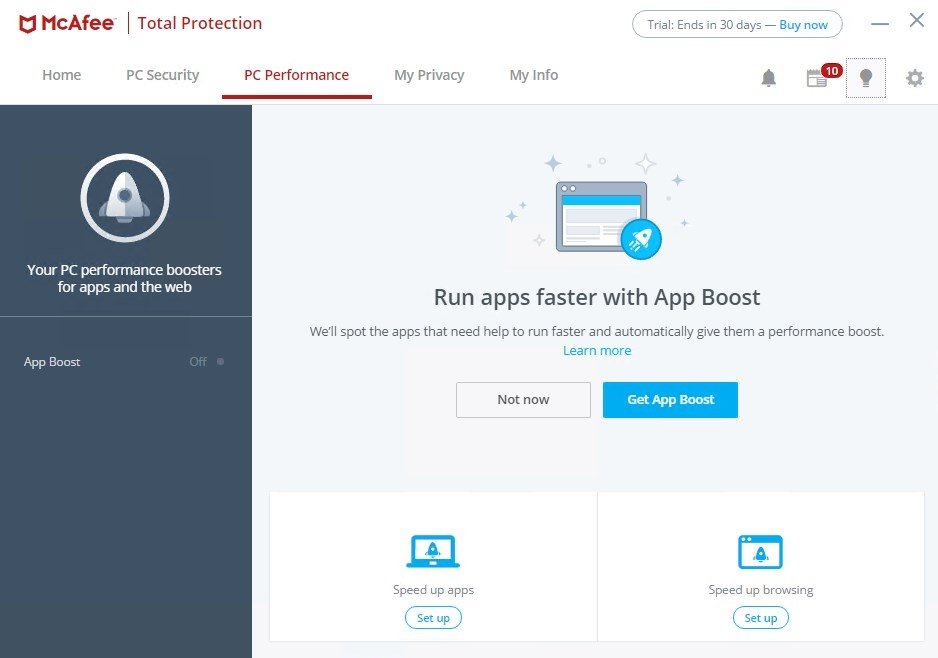Switch to the PC Security tab
Image resolution: width=938 pixels, height=658 pixels.
click(x=163, y=75)
